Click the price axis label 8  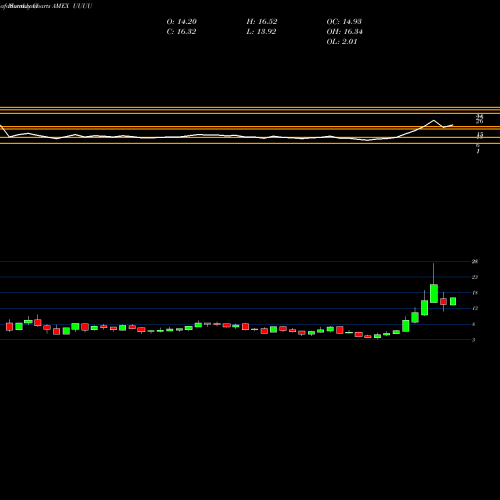tap(474, 324)
